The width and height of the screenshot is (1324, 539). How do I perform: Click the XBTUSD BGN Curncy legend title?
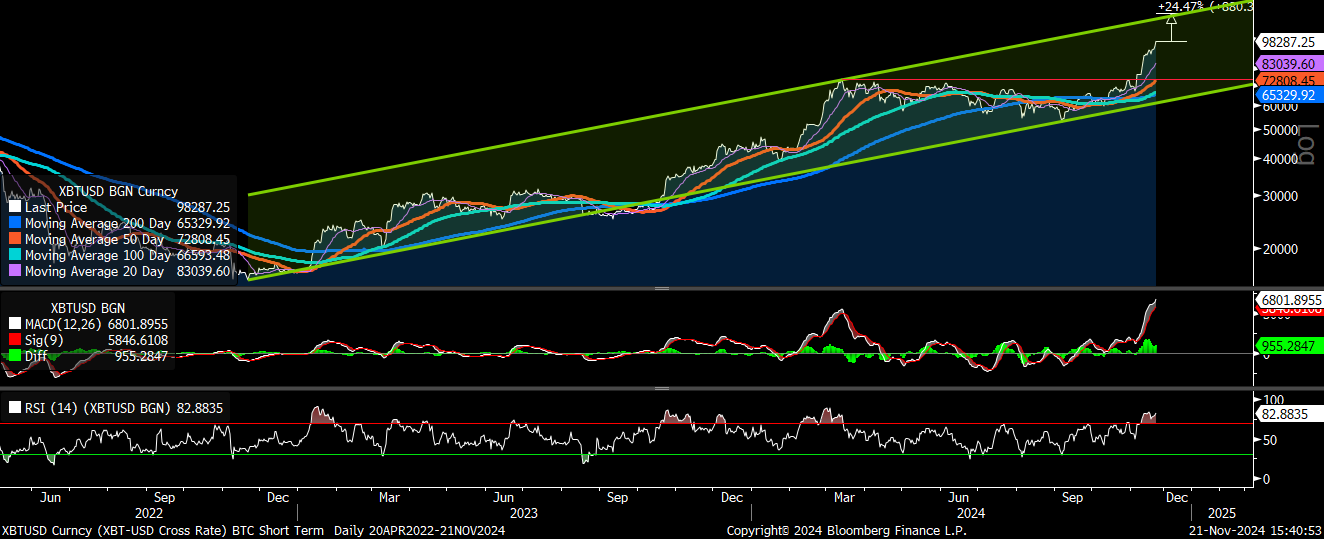118,191
